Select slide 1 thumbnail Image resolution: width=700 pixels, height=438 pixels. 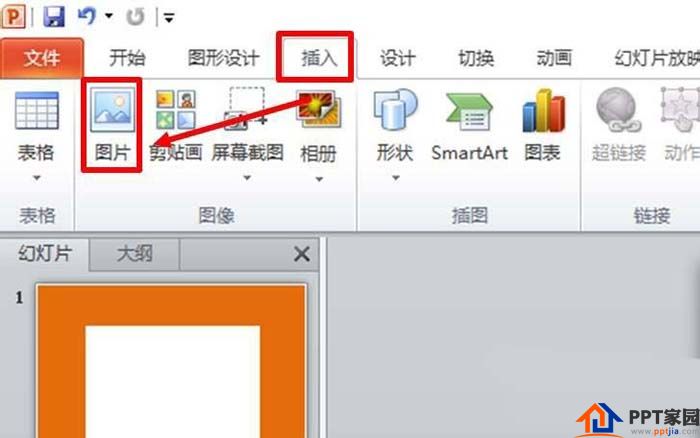pyautogui.click(x=171, y=360)
